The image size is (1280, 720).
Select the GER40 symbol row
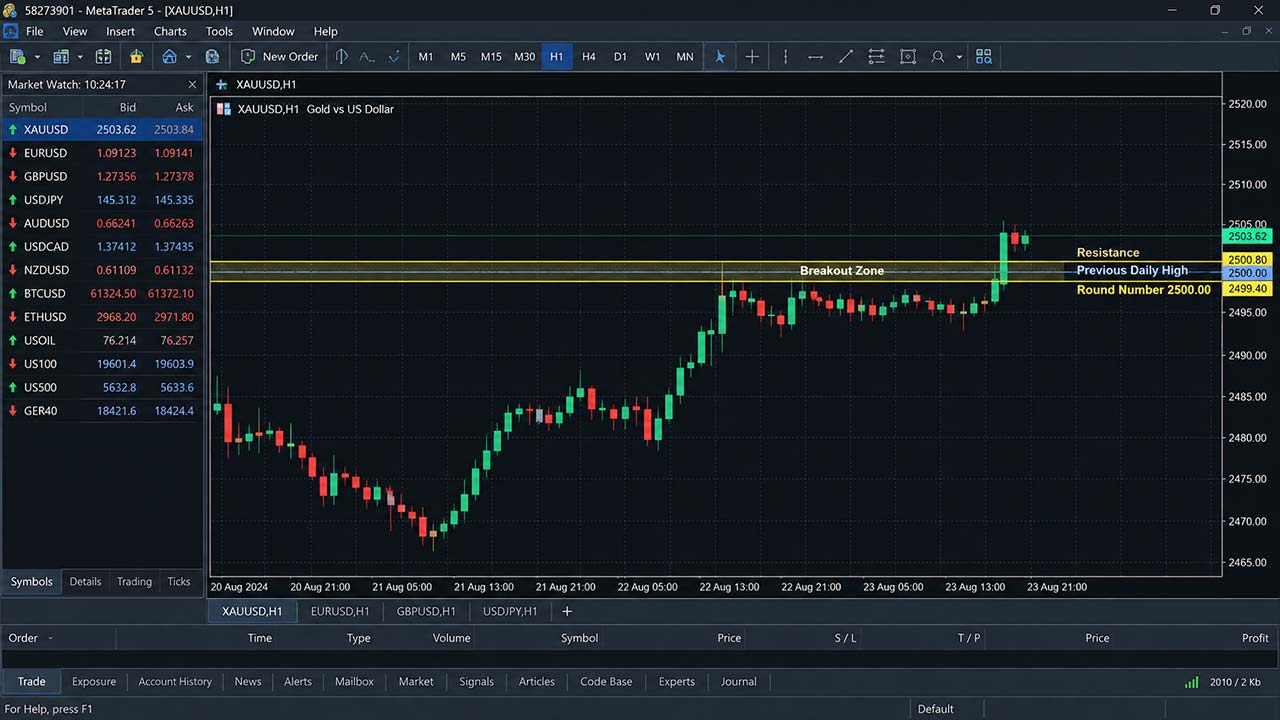coord(102,410)
